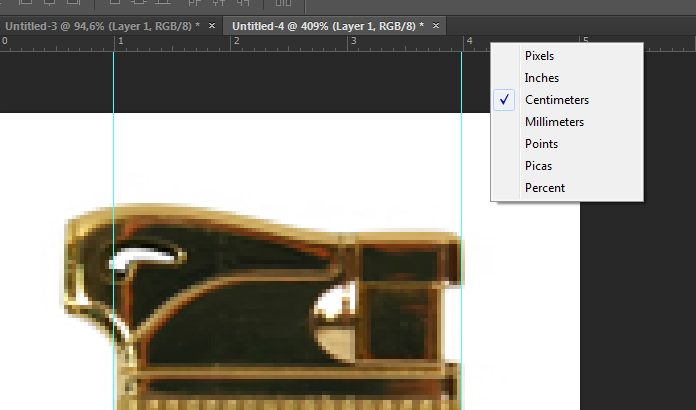Choose Pixels as ruler unit
696x410 pixels.
tap(539, 56)
